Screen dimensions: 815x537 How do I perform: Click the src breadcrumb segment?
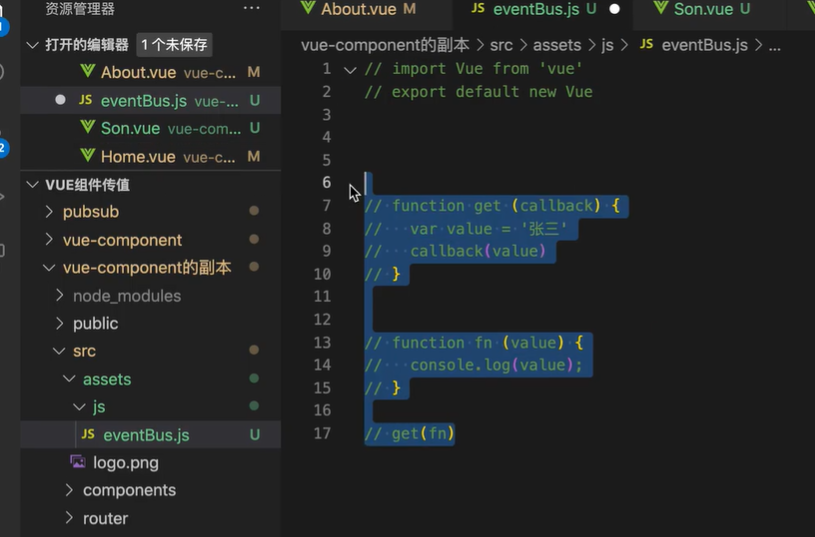501,45
